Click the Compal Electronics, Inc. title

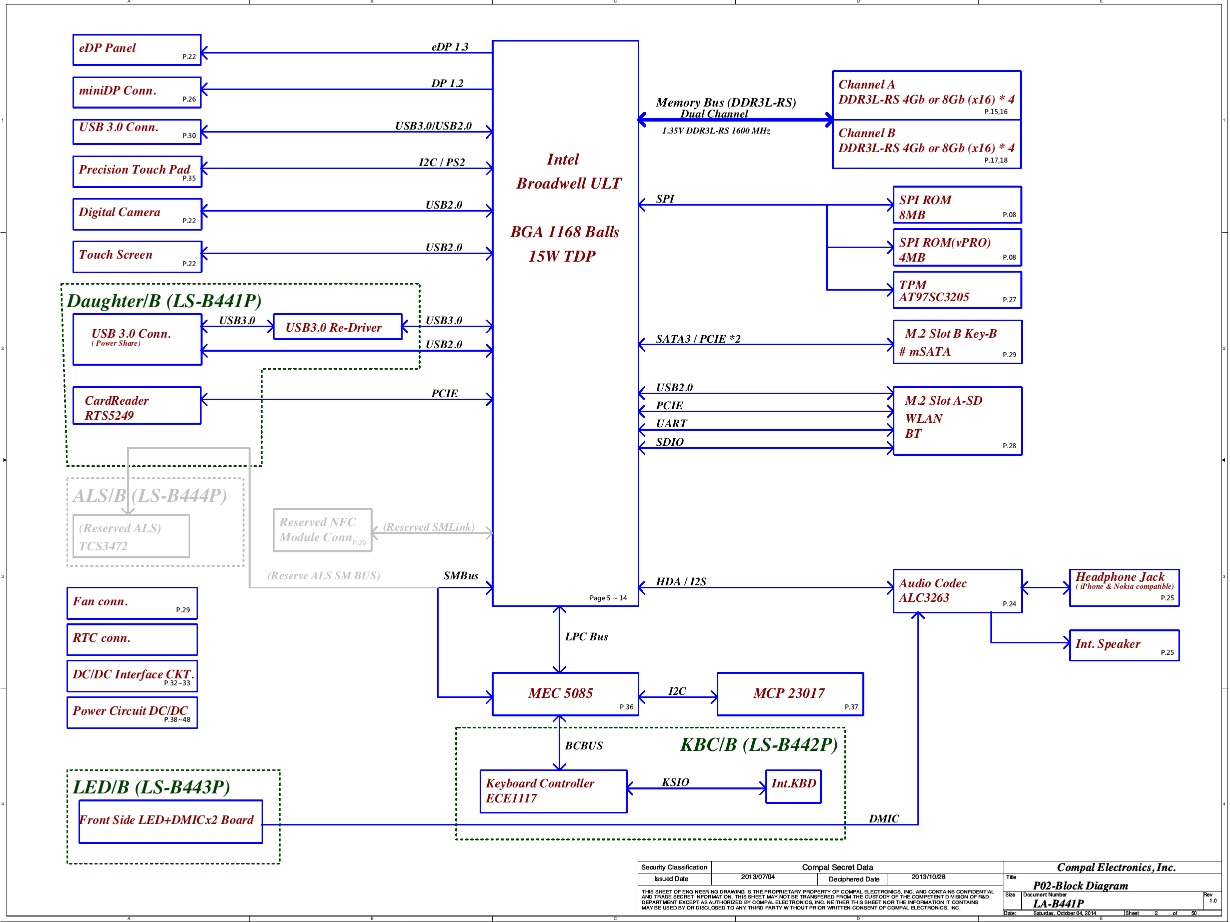click(x=1117, y=868)
